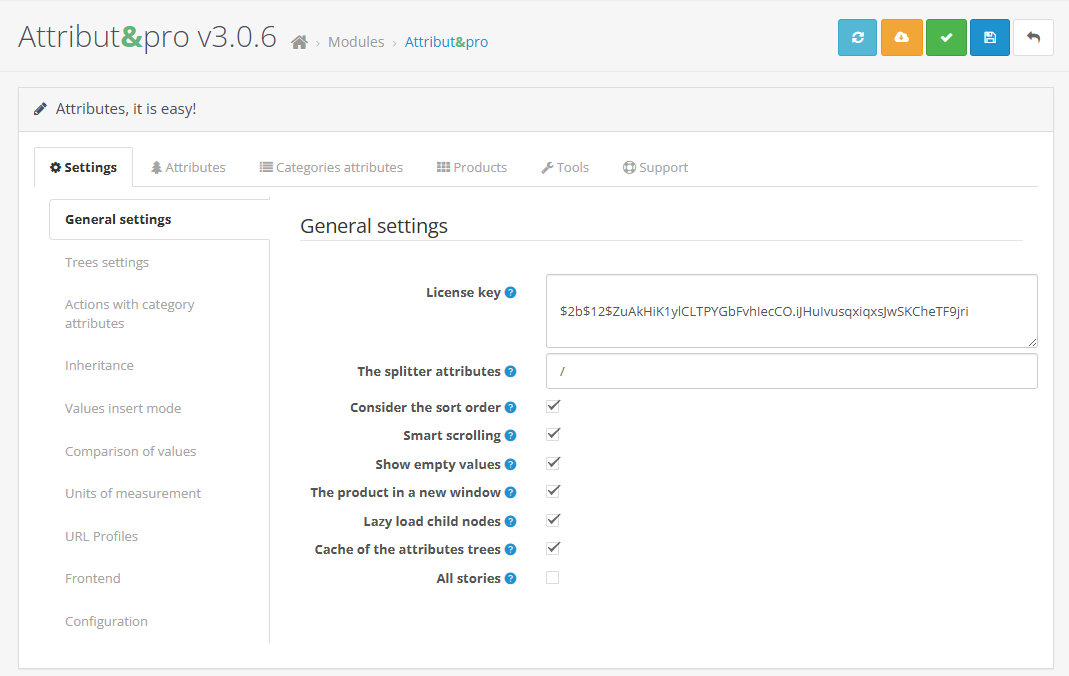The width and height of the screenshot is (1069, 676).
Task: Open the Tools tab
Action: coord(565,167)
